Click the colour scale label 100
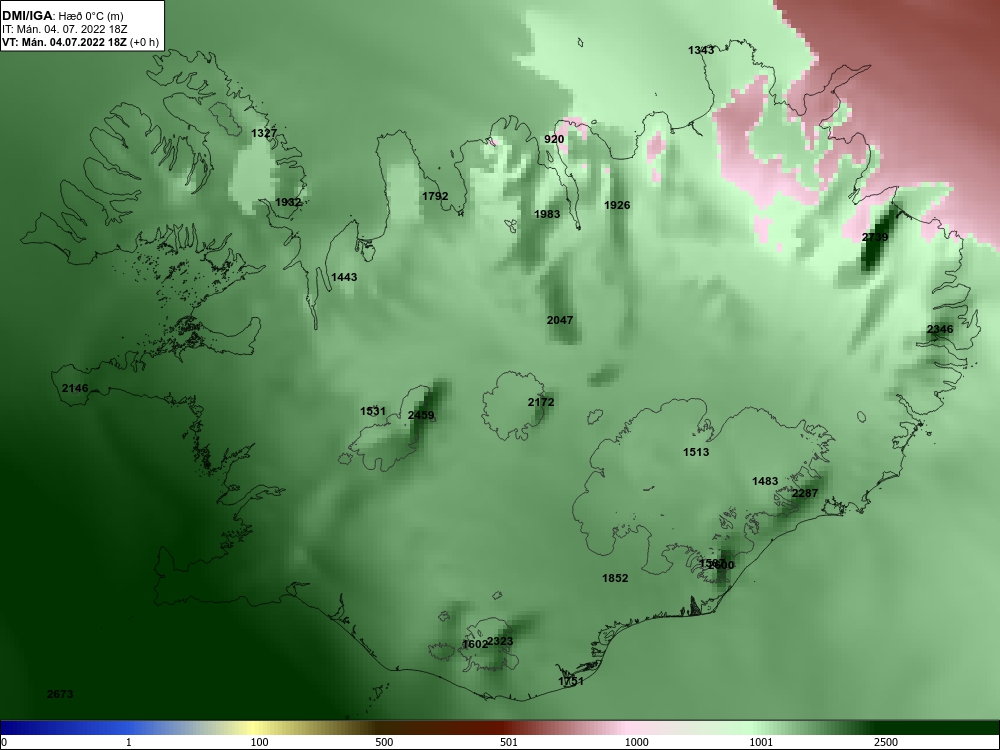Image resolution: width=1000 pixels, height=750 pixels. click(x=259, y=742)
